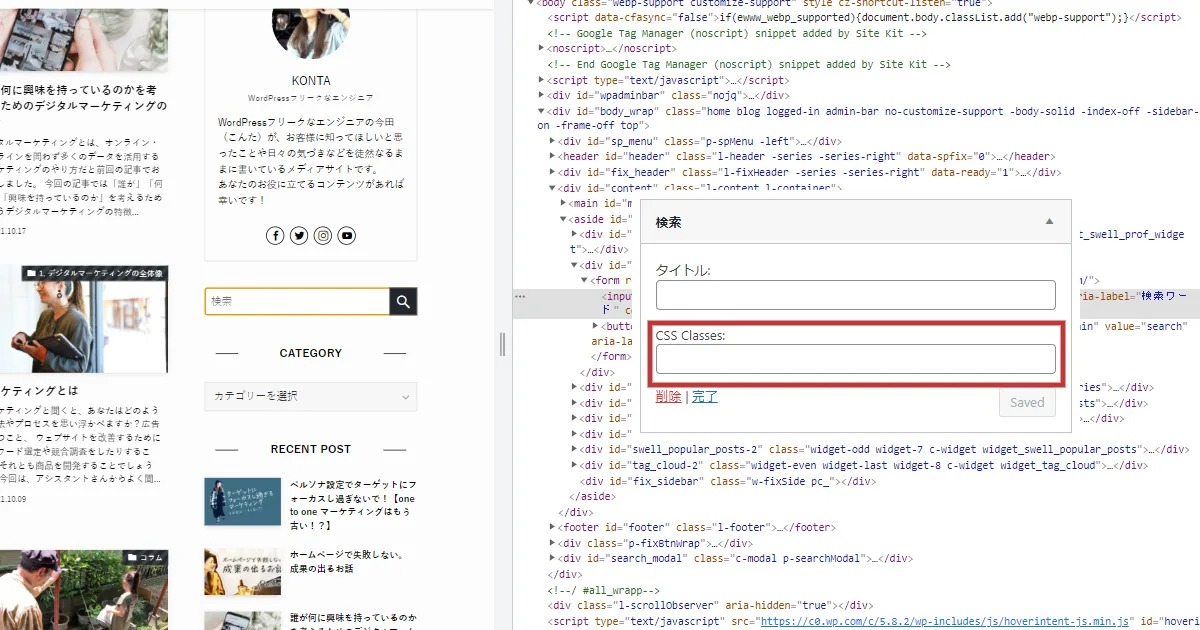Expand the swell_popular_posts-2 div node

(x=575, y=450)
